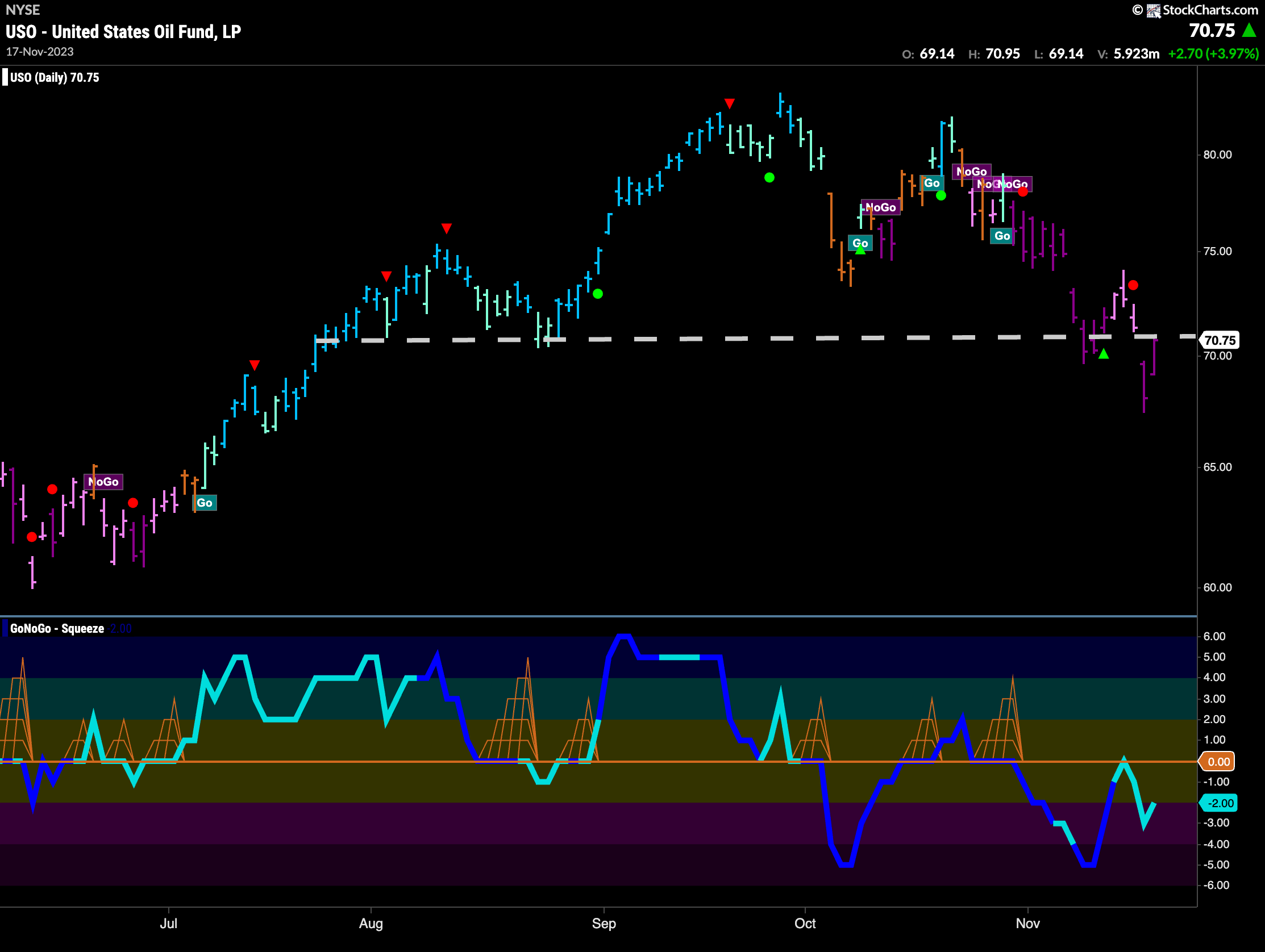Click the Go flag near 76 in late October
1265x952 pixels.
click(x=1002, y=236)
